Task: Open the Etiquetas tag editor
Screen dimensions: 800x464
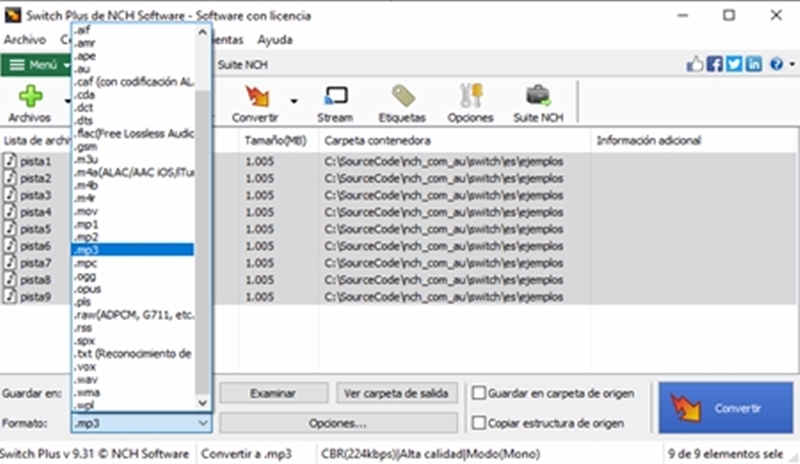Action: tap(402, 98)
